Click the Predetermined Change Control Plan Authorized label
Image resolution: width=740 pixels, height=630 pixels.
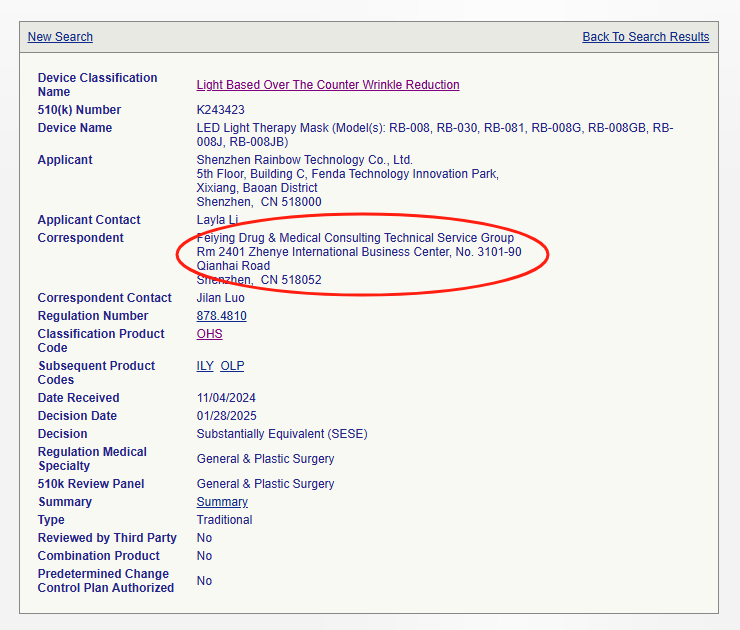[105, 581]
